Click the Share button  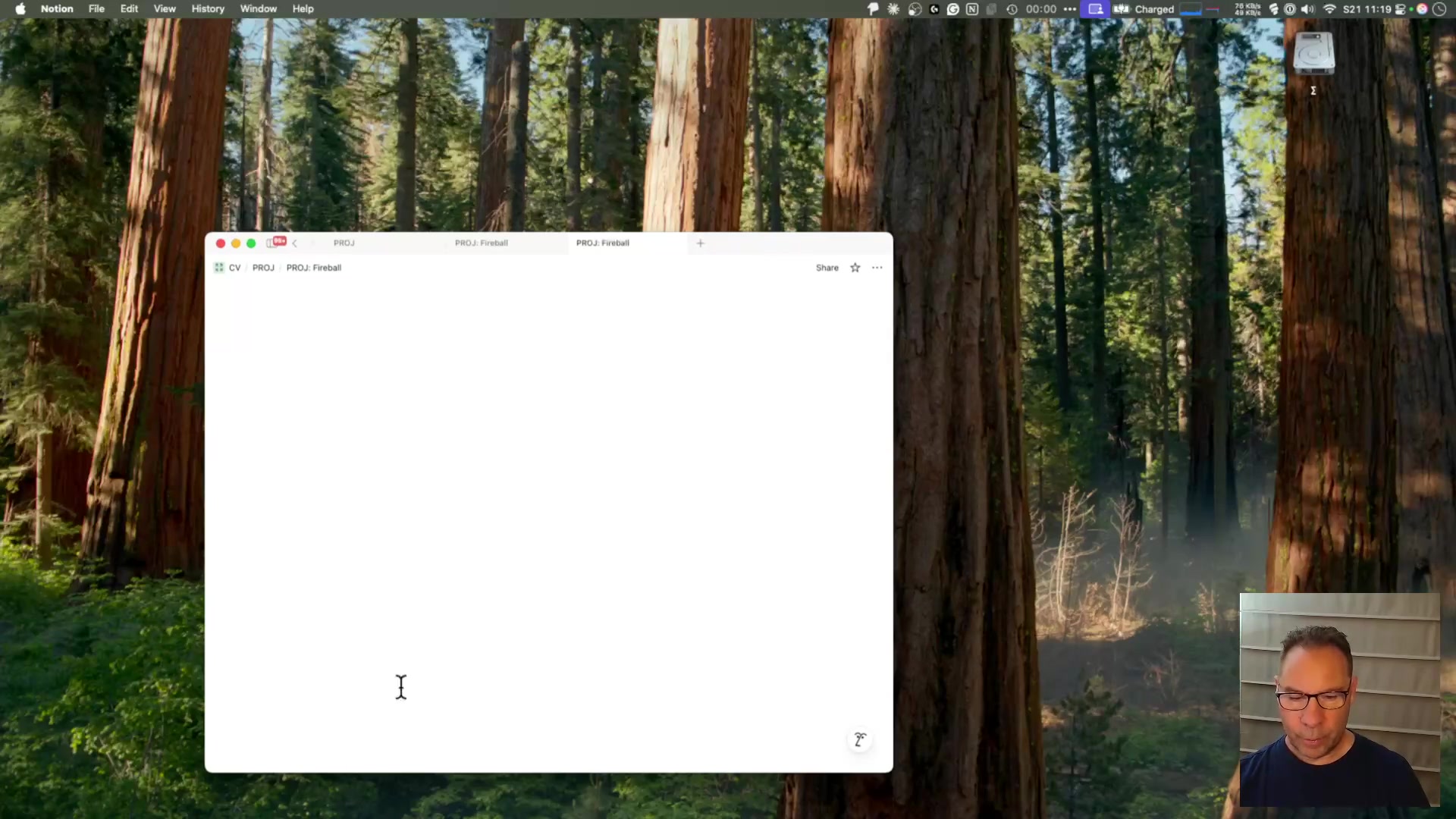tap(827, 267)
